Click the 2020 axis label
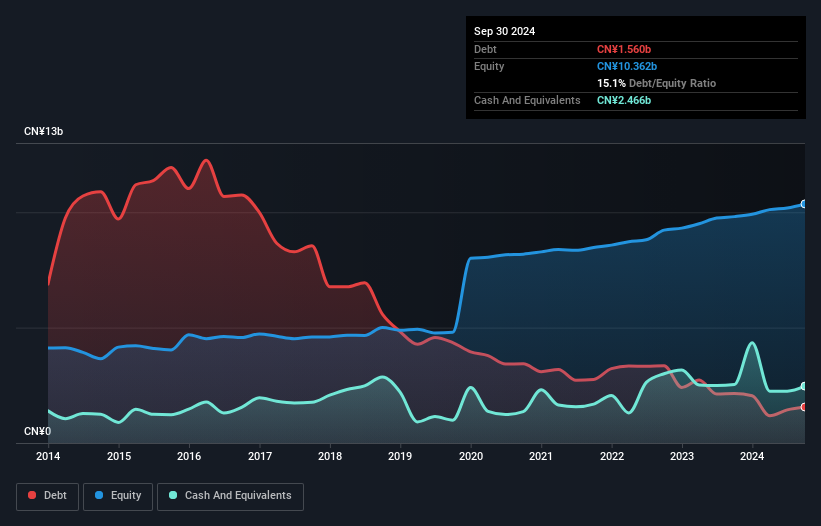Screen dimensions: 821x526 click(x=471, y=456)
